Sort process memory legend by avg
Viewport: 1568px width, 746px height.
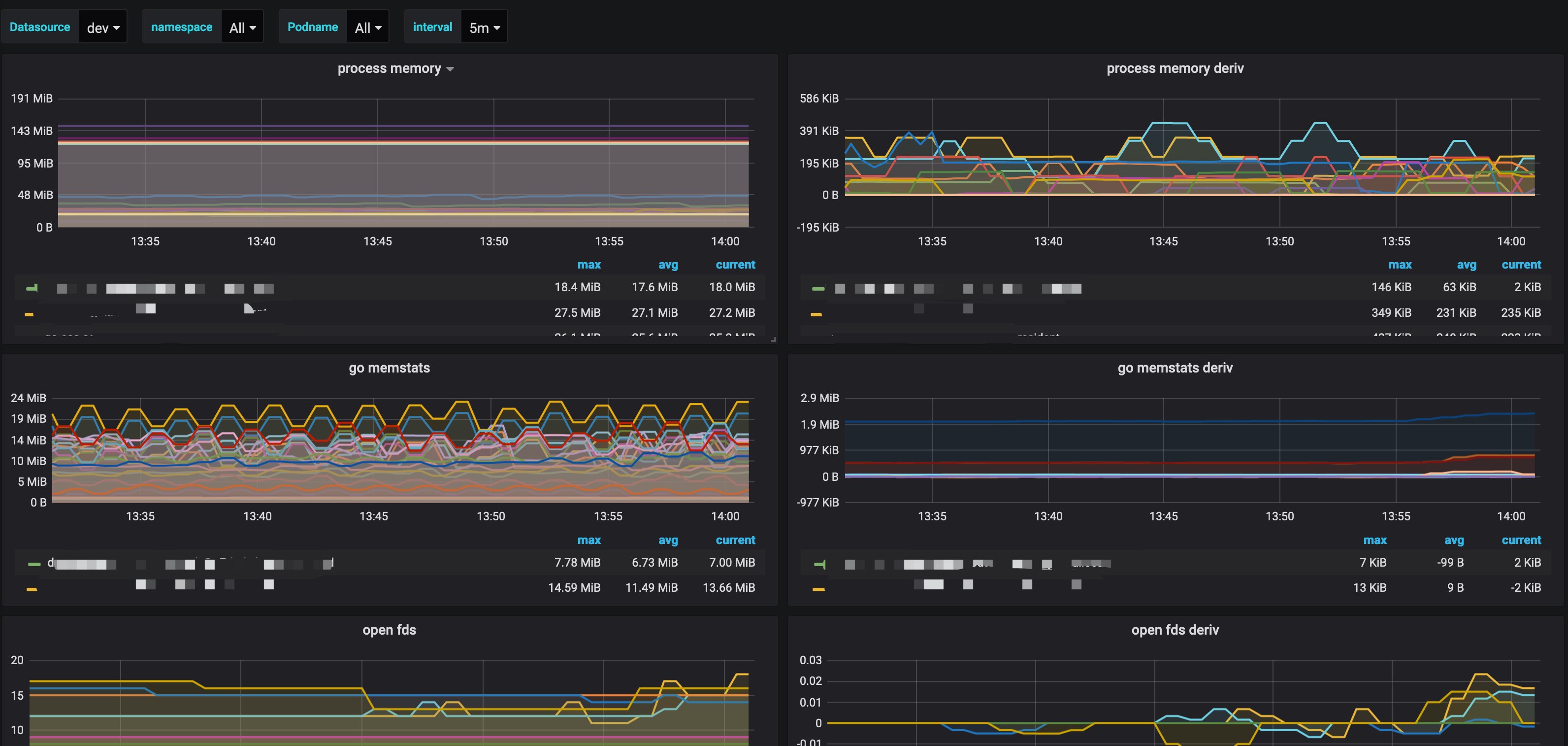[x=668, y=264]
